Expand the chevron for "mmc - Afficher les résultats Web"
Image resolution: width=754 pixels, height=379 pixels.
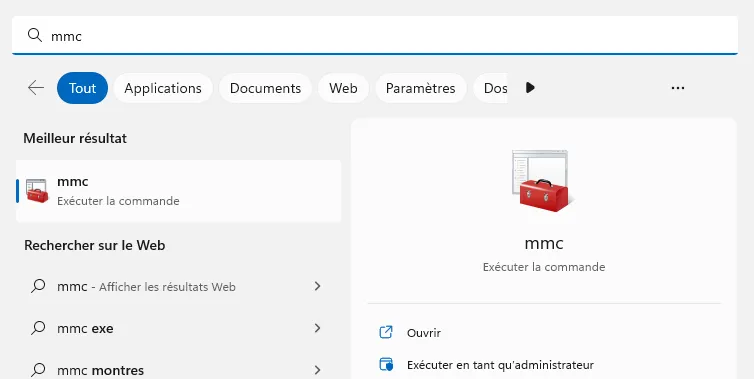317,286
